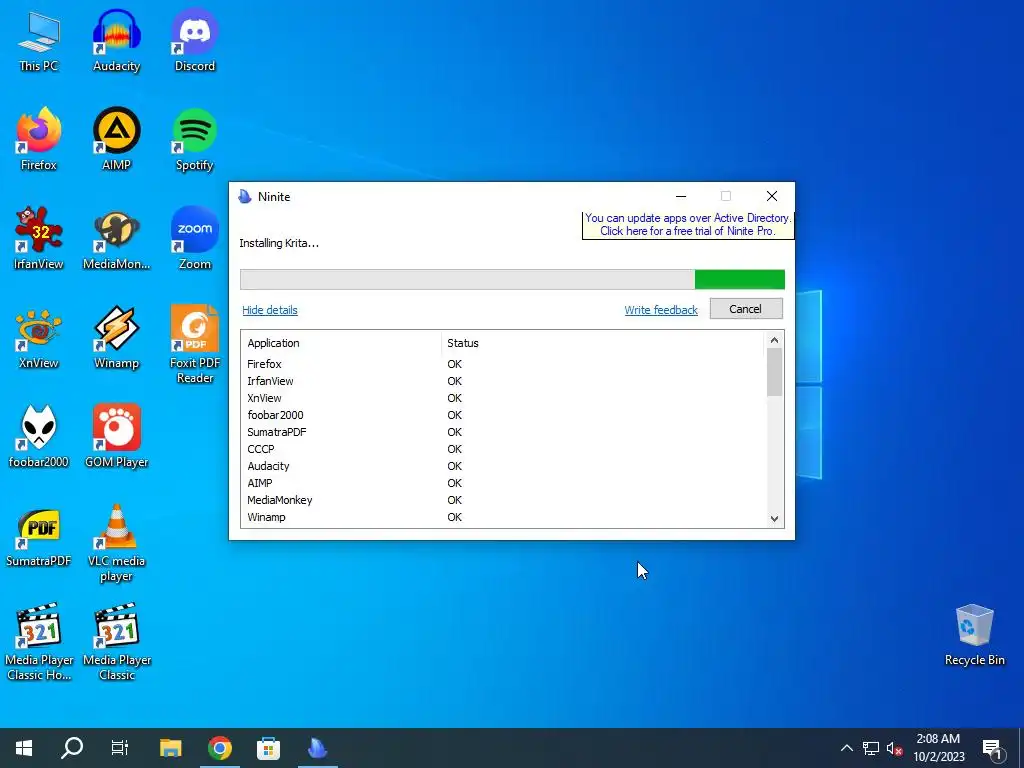This screenshot has width=1024, height=768.
Task: Open Task View from the taskbar
Action: pos(120,748)
